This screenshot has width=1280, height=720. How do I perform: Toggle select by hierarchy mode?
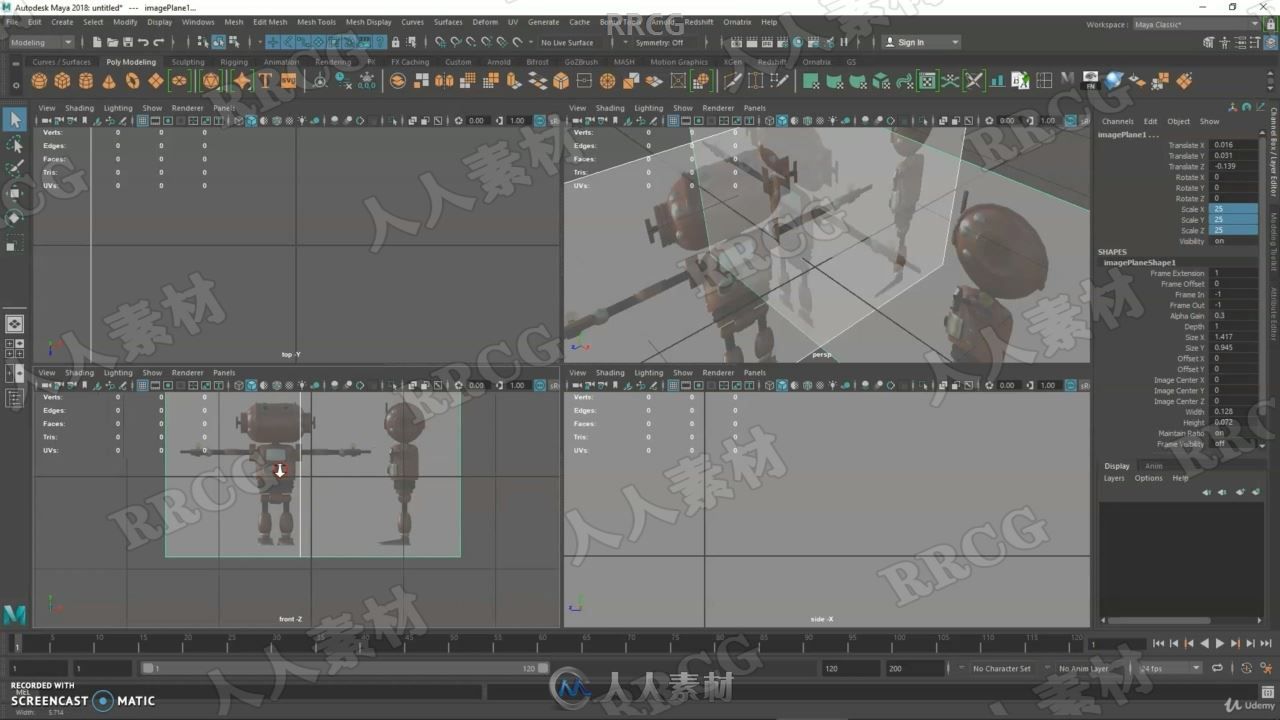[x=203, y=42]
